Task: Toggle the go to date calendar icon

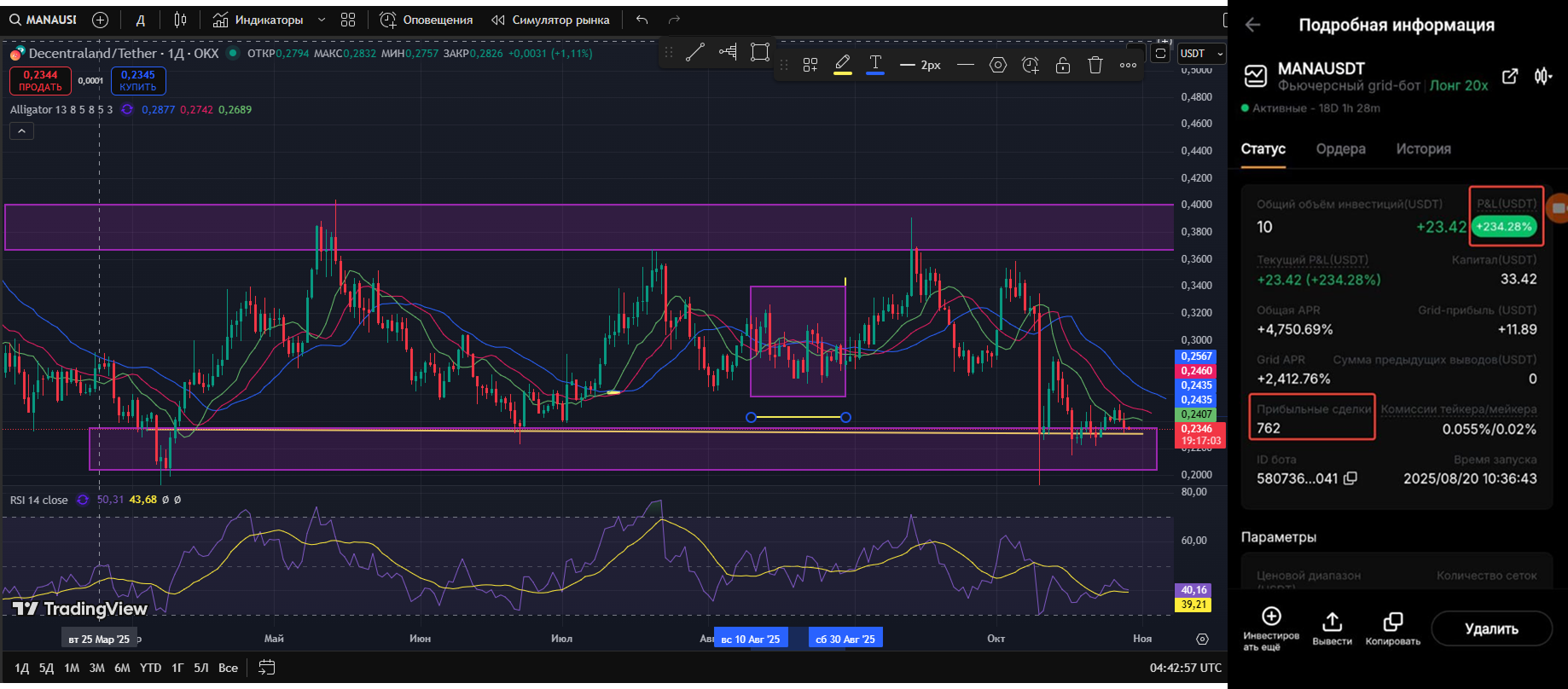Action: click(x=266, y=668)
